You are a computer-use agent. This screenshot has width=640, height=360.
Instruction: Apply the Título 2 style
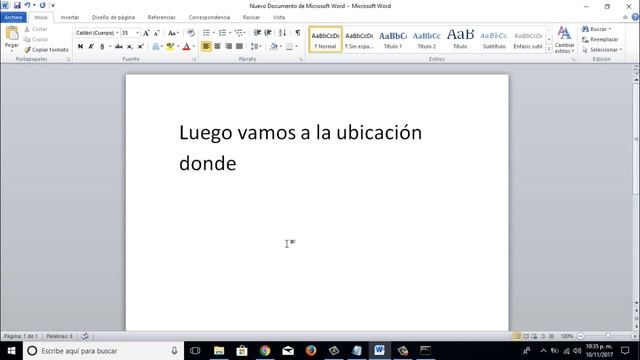tap(427, 40)
